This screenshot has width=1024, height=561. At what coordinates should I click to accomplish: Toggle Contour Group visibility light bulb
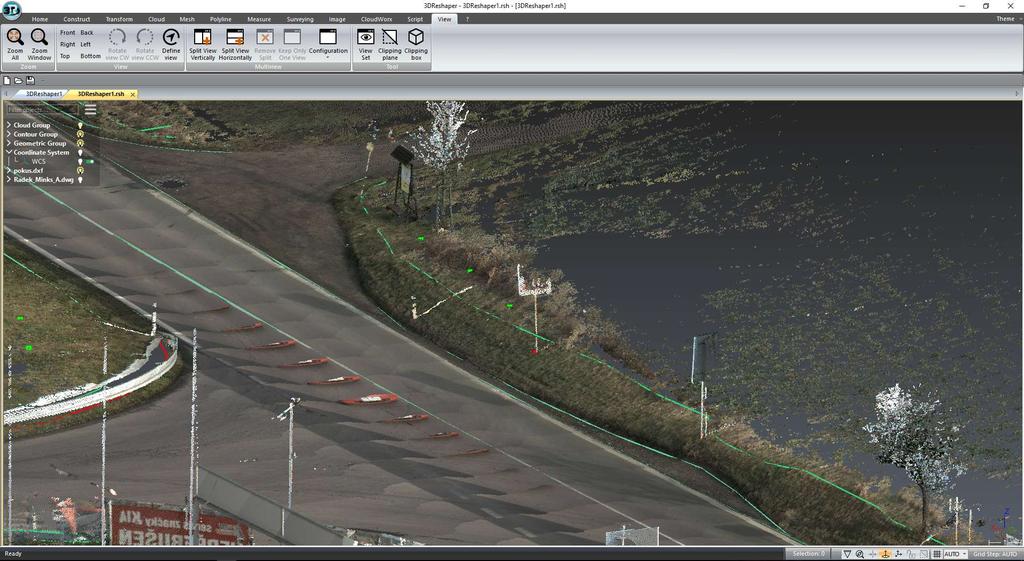pos(80,134)
